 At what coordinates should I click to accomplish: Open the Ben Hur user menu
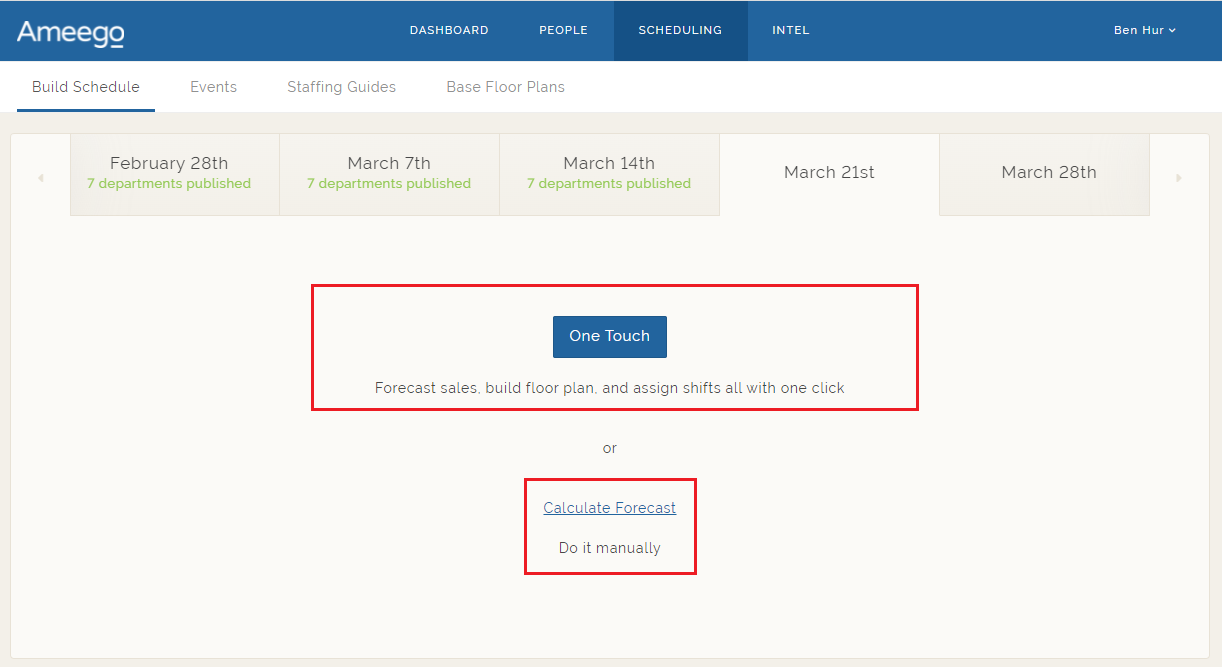click(1138, 30)
